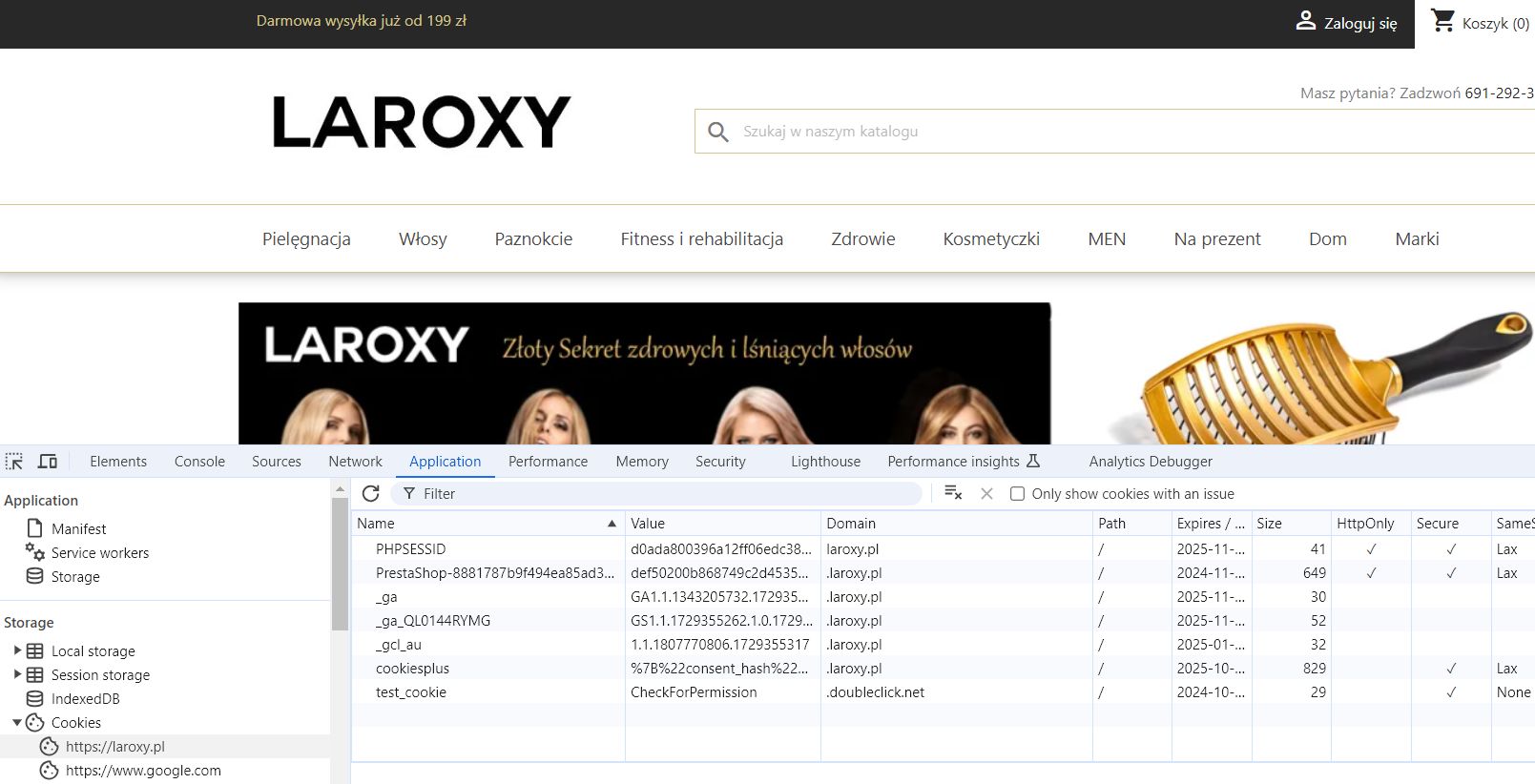Open the Lighthouse tab
1535x784 pixels.
tap(825, 462)
